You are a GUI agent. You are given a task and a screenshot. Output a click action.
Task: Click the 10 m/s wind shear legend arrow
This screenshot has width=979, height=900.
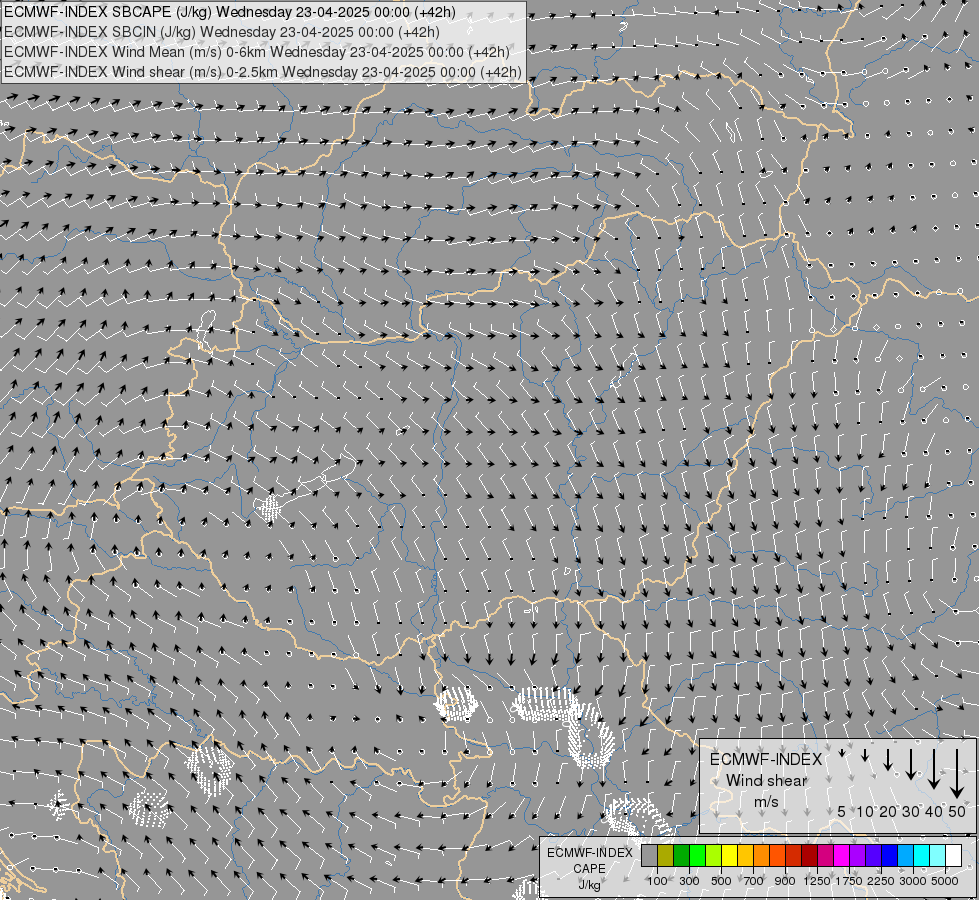865,755
